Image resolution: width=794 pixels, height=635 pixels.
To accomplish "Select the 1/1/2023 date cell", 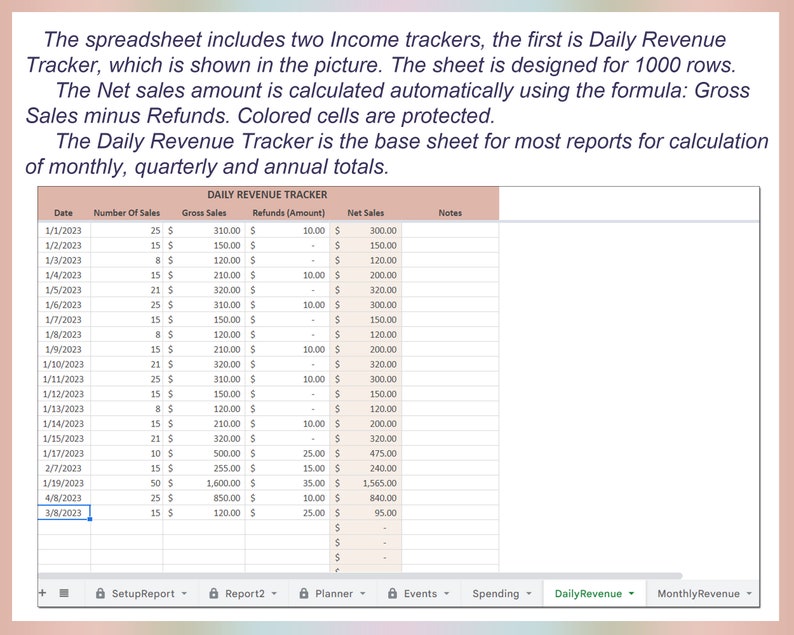I will 64,230.
